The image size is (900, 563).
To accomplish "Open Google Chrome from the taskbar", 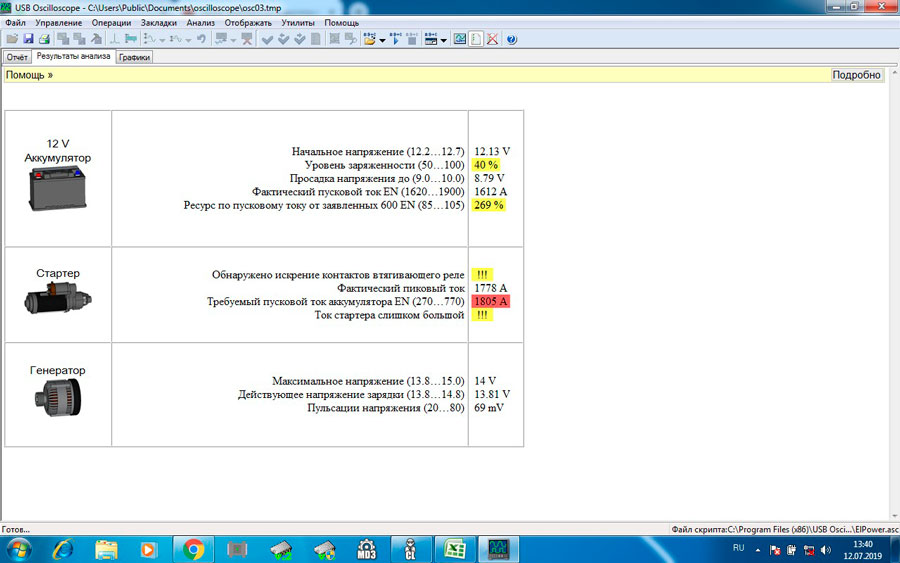I will pos(193,548).
